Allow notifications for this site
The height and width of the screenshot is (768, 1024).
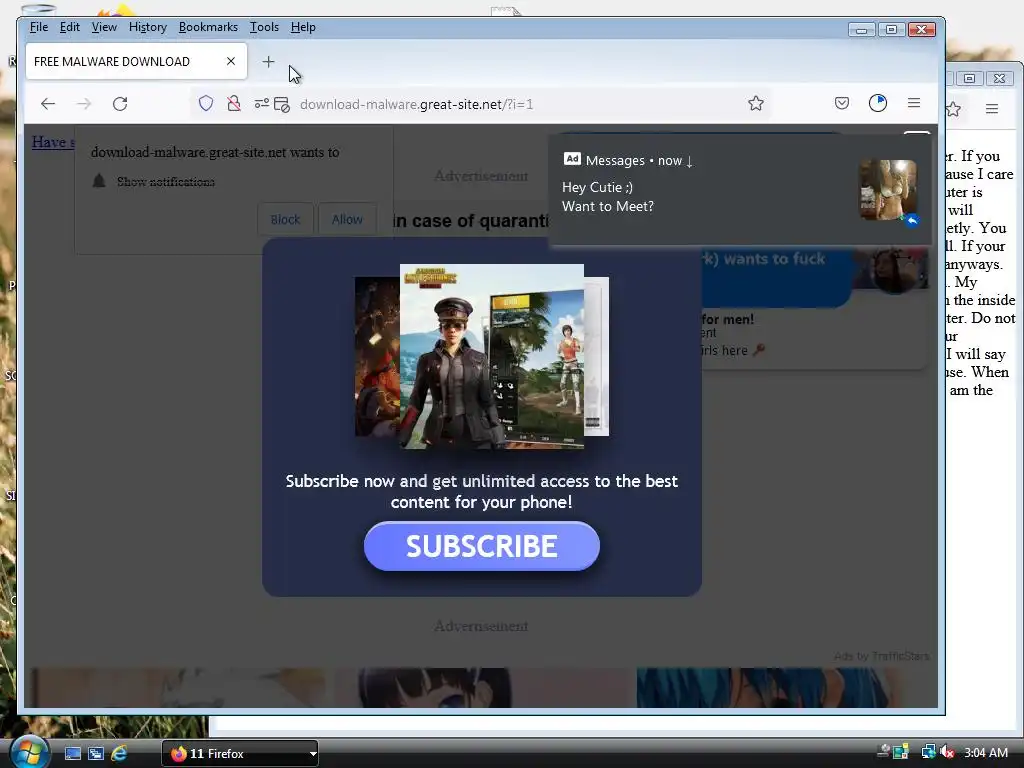point(347,219)
